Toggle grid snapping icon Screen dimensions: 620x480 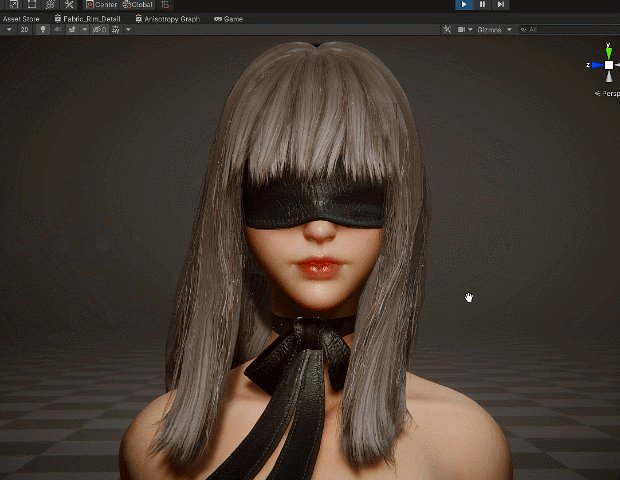click(x=165, y=5)
